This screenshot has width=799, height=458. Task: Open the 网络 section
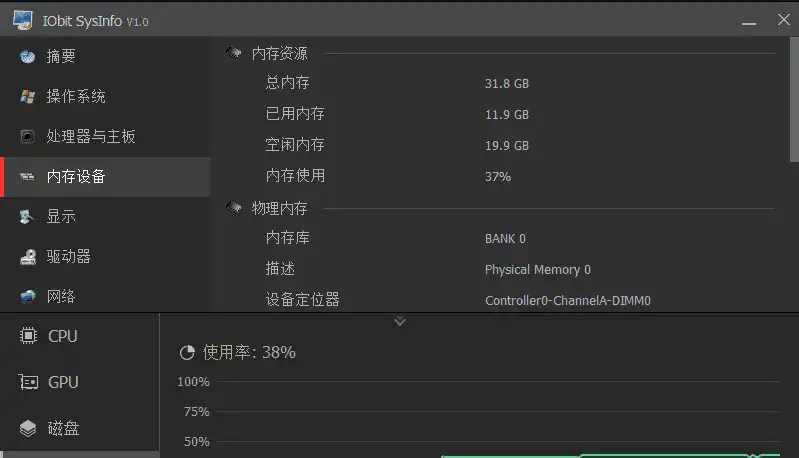105,295
